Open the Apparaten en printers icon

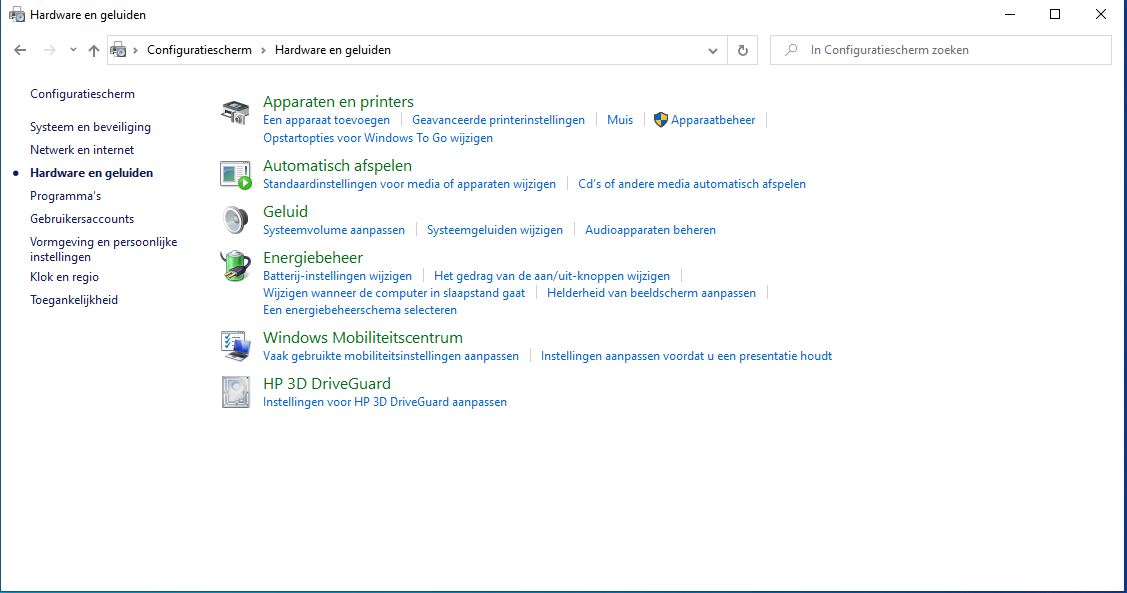235,113
